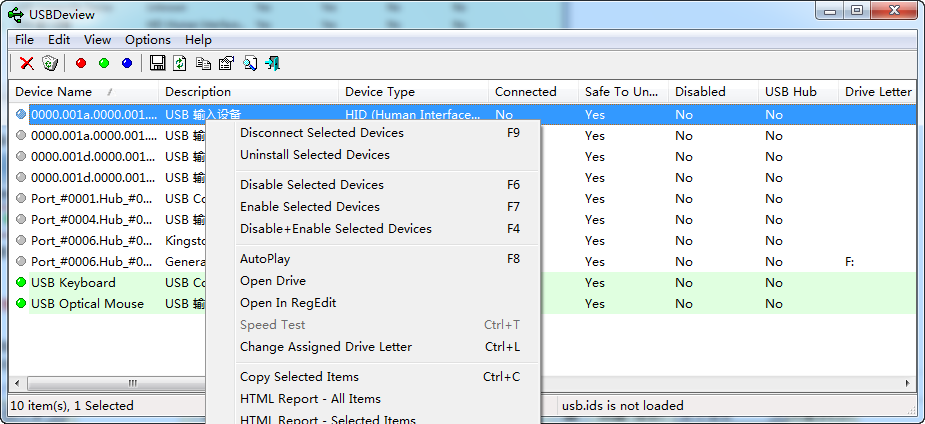Click the floppy disk save icon

coord(158,64)
